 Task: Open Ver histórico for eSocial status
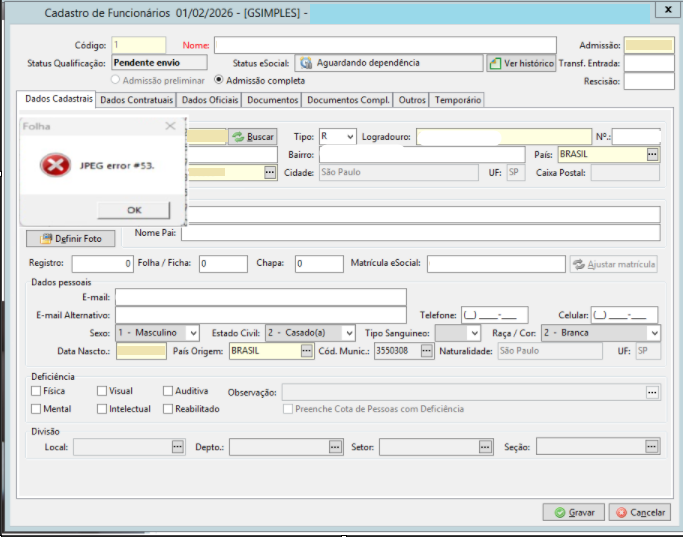[x=521, y=63]
